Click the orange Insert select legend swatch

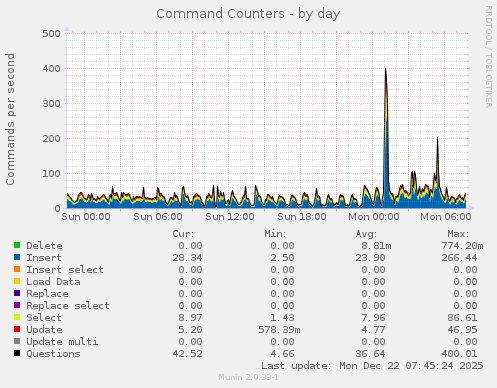(x=17, y=269)
